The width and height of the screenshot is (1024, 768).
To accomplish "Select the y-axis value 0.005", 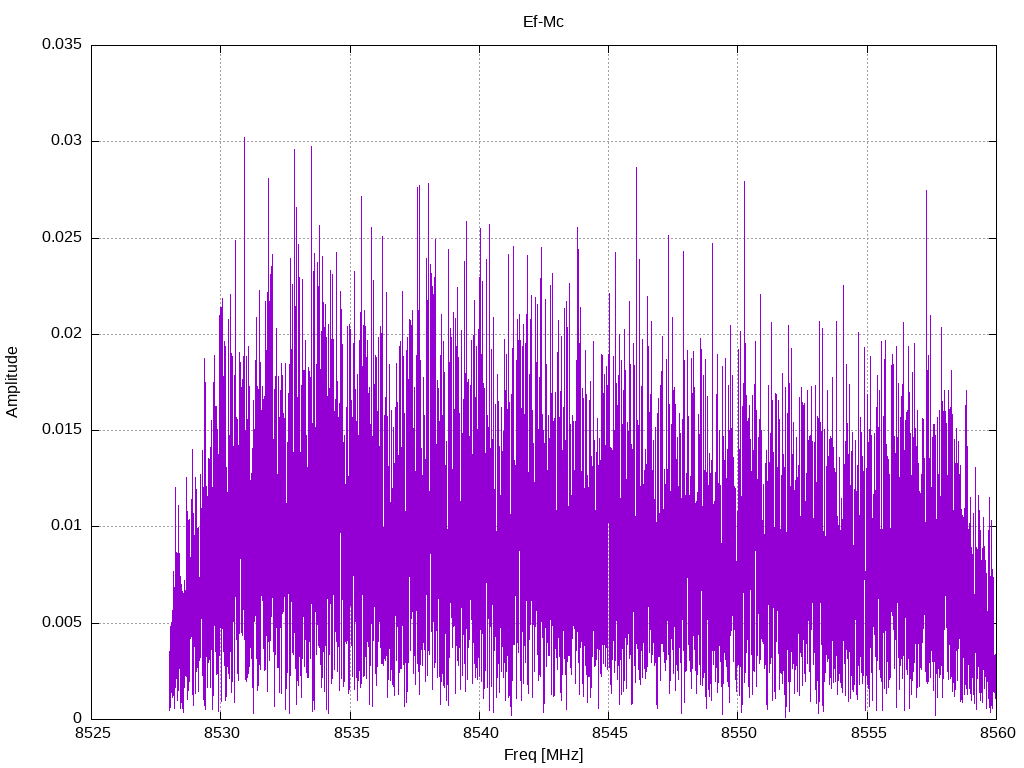I will click(62, 622).
